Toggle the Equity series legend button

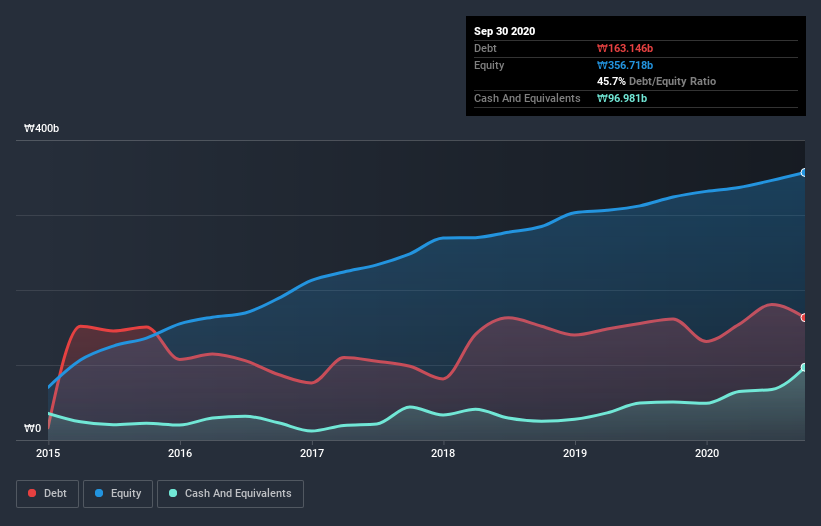point(118,494)
